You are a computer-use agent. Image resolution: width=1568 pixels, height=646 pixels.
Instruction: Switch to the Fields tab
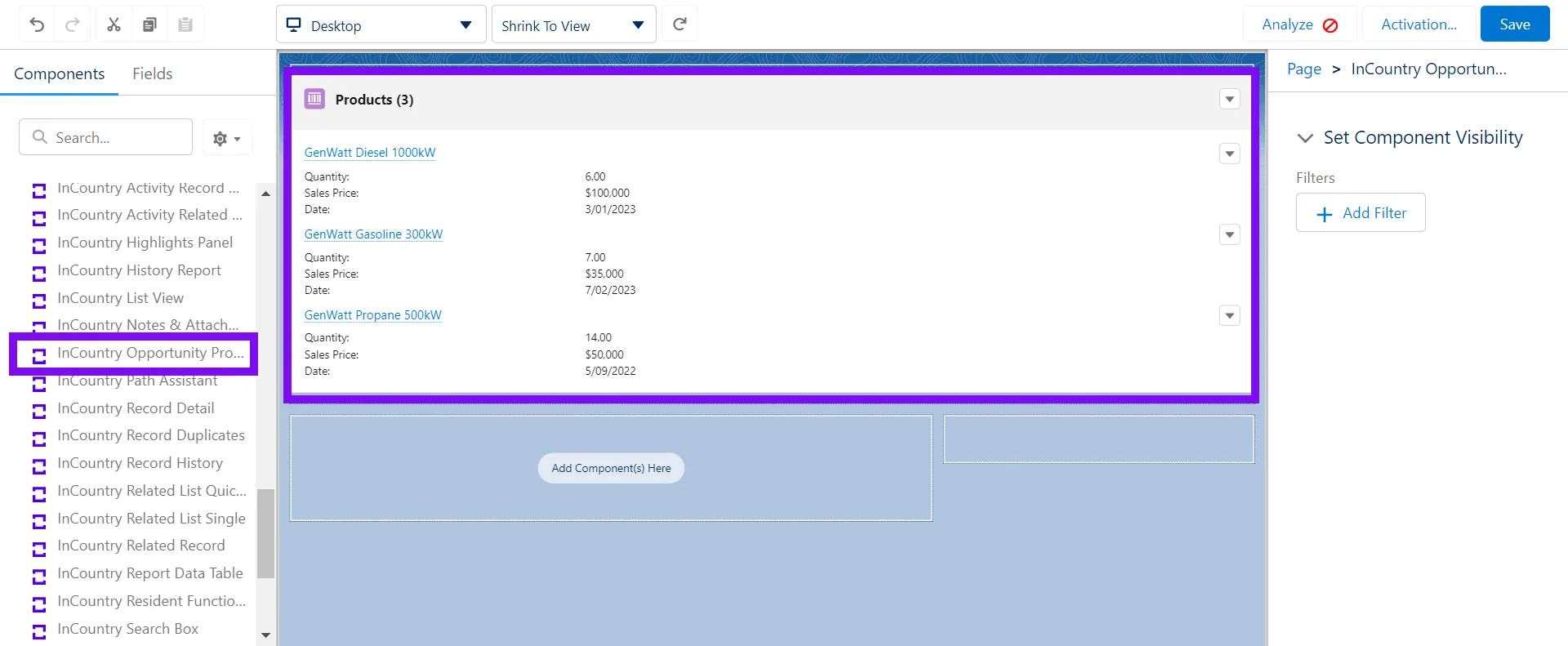[x=152, y=74]
